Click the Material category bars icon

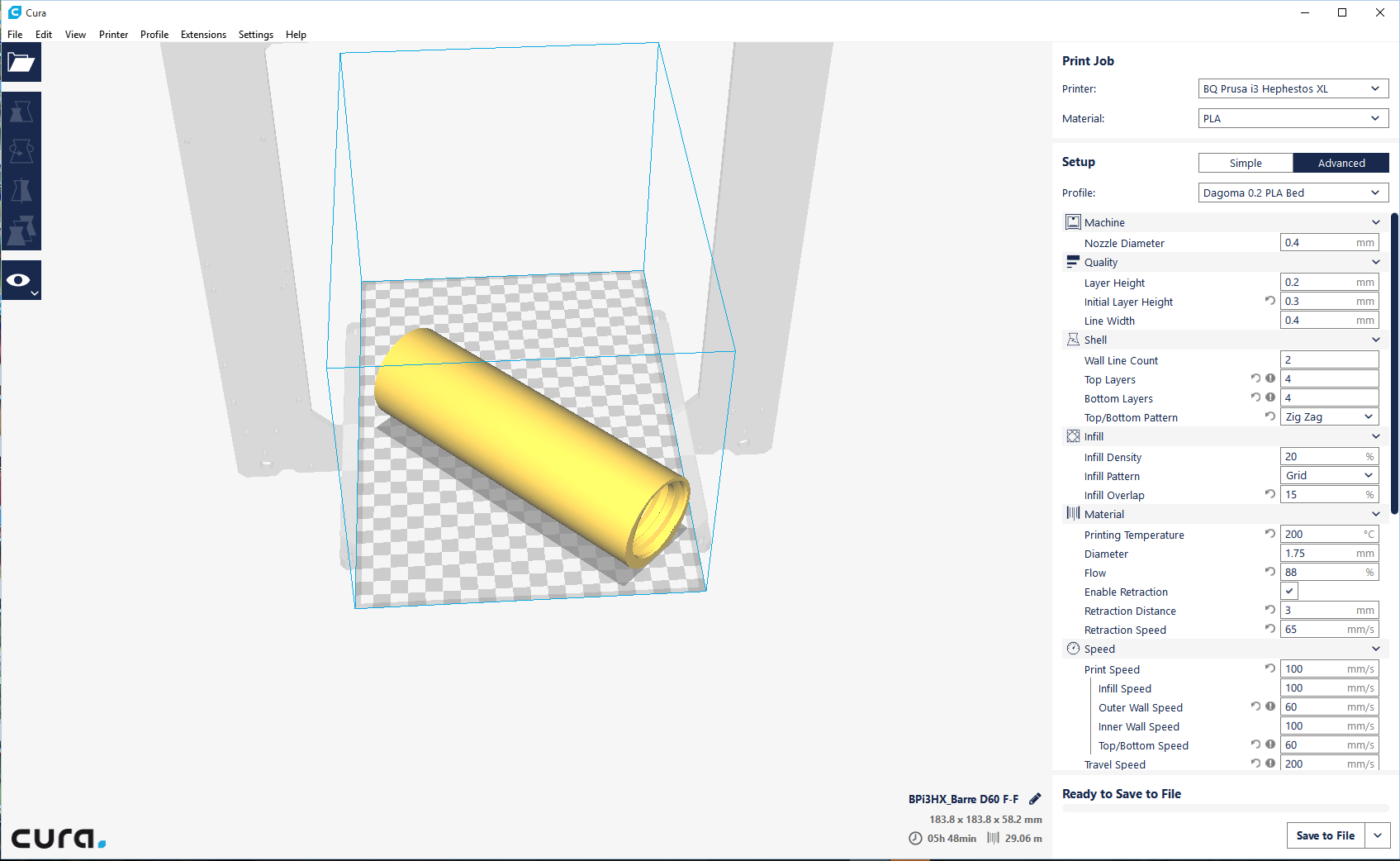click(x=1073, y=514)
